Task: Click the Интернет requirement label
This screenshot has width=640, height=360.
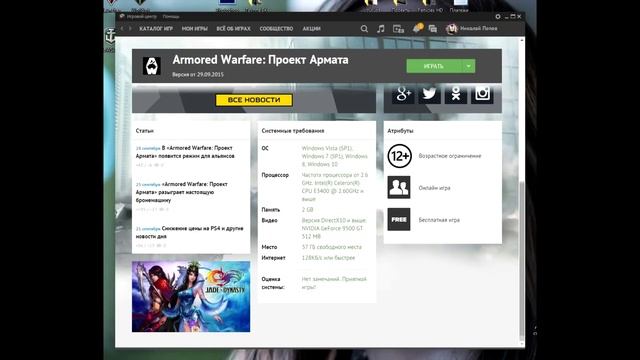Action: click(273, 258)
